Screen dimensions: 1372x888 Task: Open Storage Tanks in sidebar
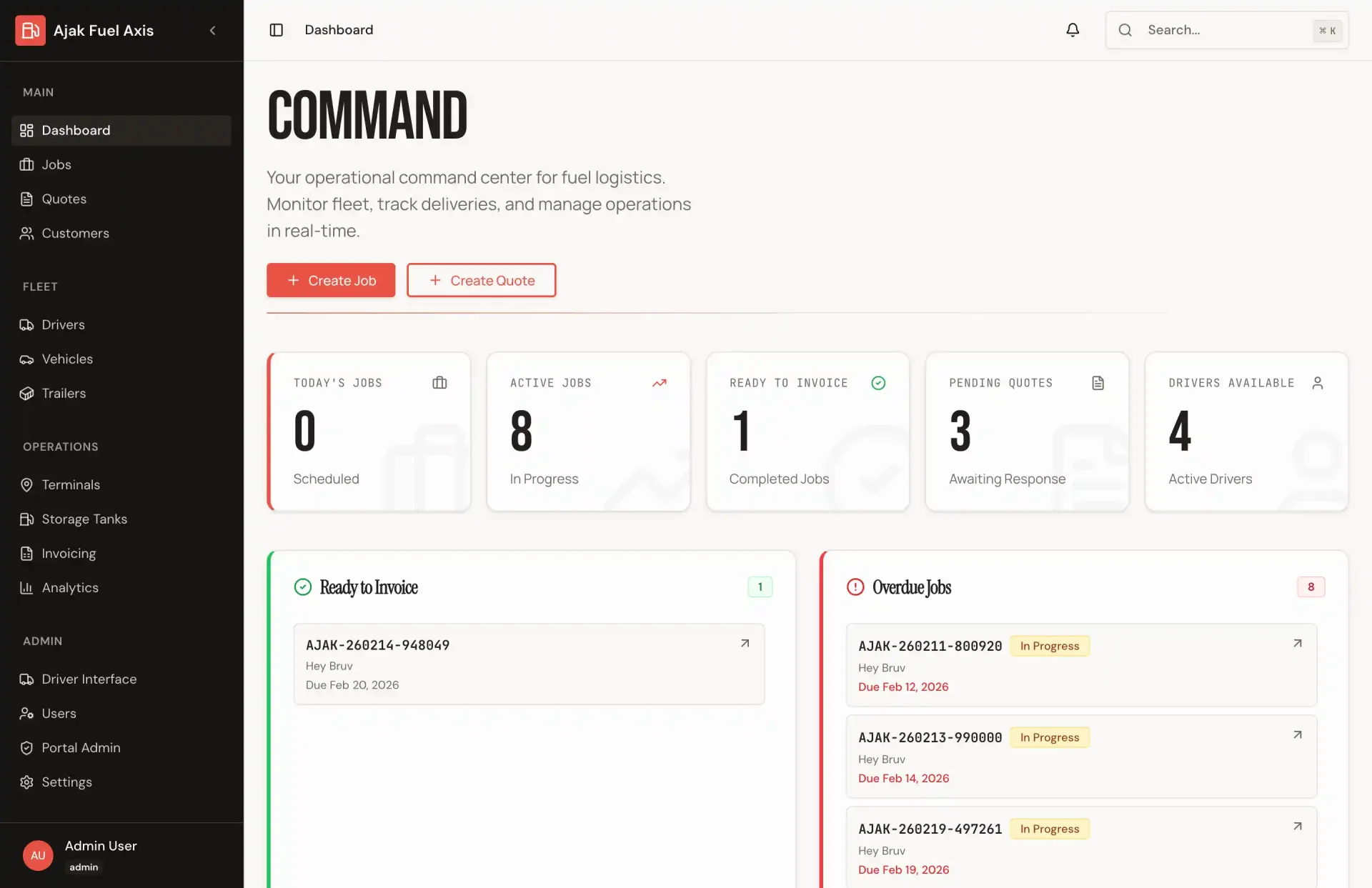click(x=84, y=519)
